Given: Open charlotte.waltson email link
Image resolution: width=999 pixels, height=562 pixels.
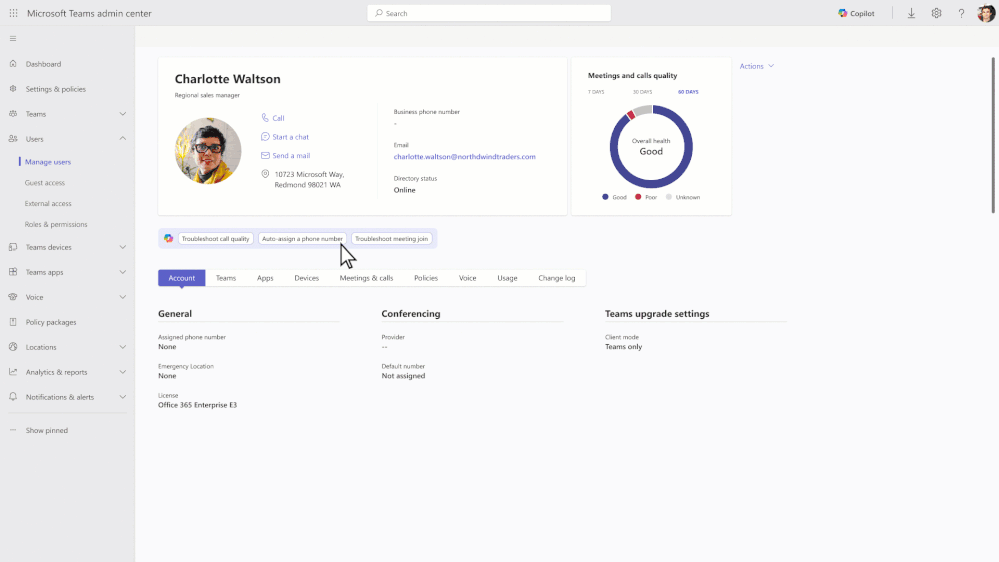Looking at the screenshot, I should [464, 156].
